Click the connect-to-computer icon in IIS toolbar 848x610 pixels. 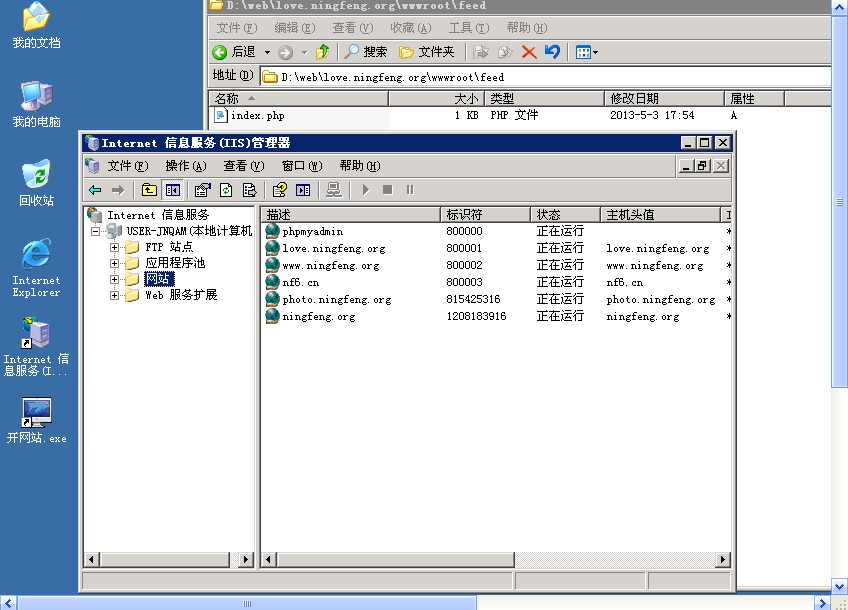pyautogui.click(x=334, y=190)
